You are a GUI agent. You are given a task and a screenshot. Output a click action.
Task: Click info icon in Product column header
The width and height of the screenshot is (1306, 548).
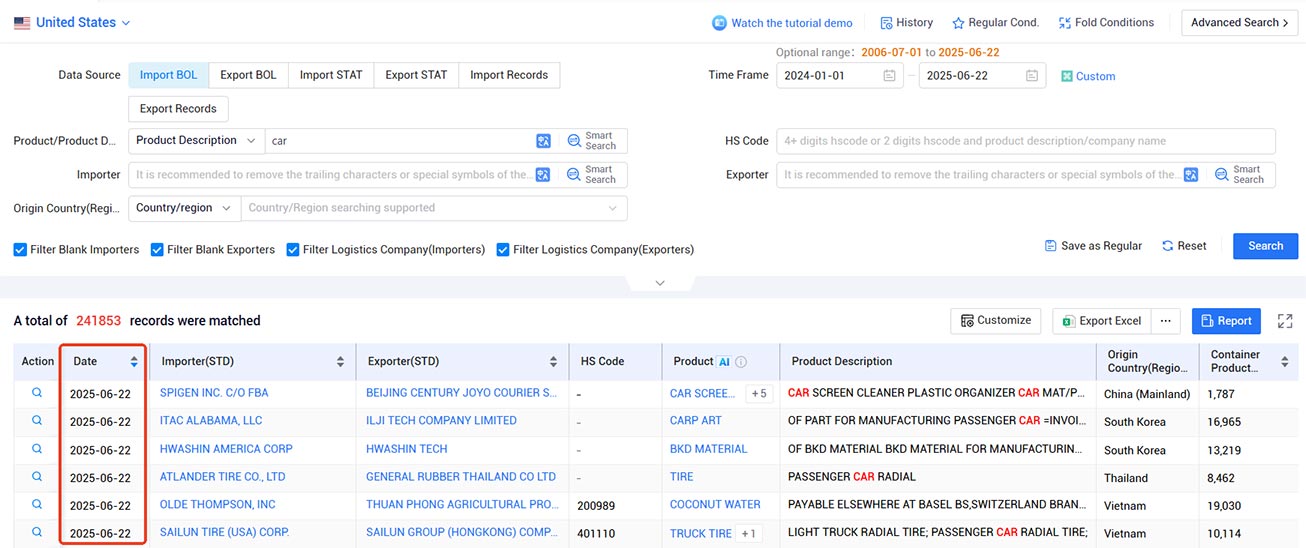pyautogui.click(x=741, y=362)
